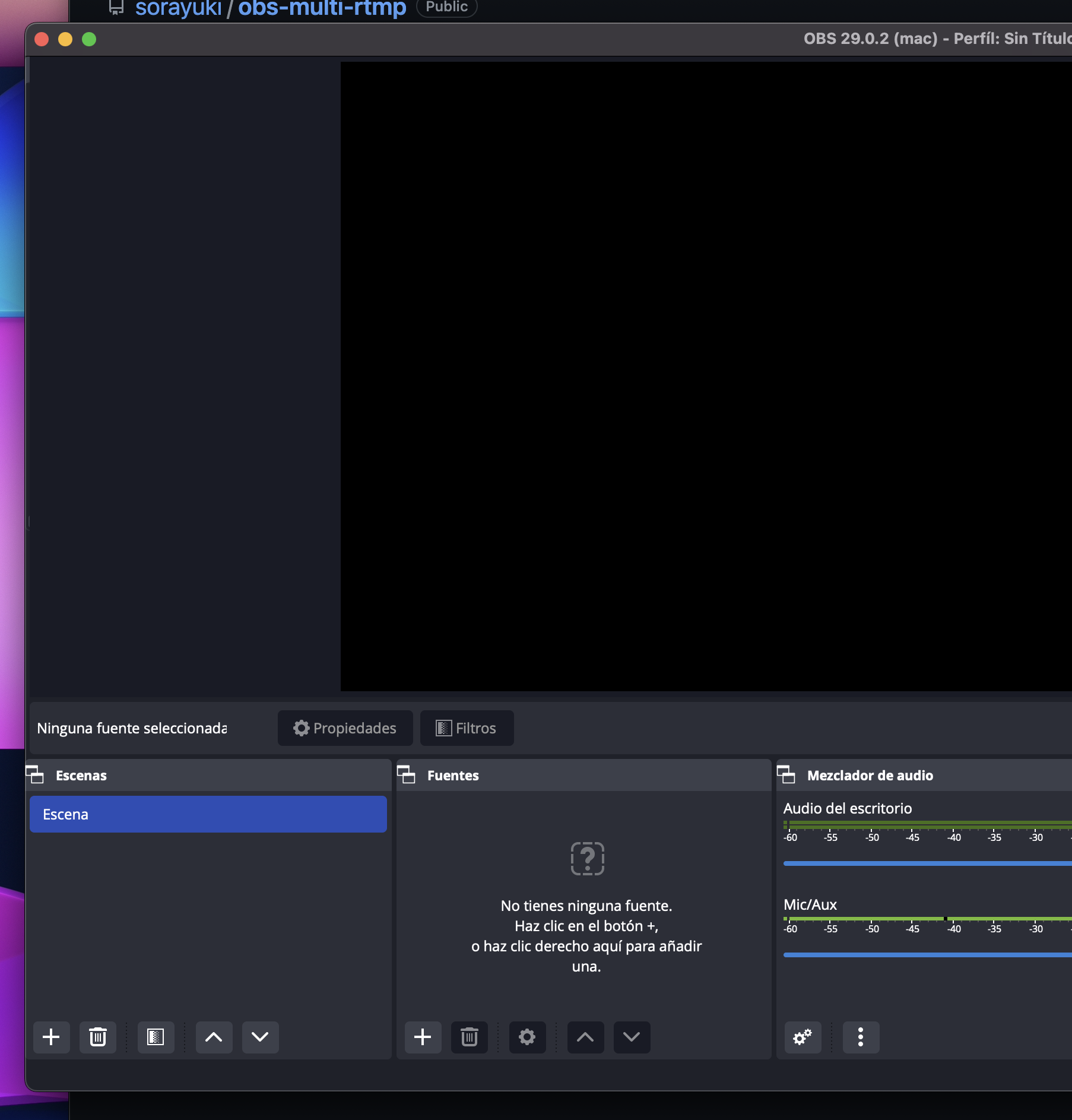
Task: Add a new source with the plus icon
Action: coord(423,1037)
